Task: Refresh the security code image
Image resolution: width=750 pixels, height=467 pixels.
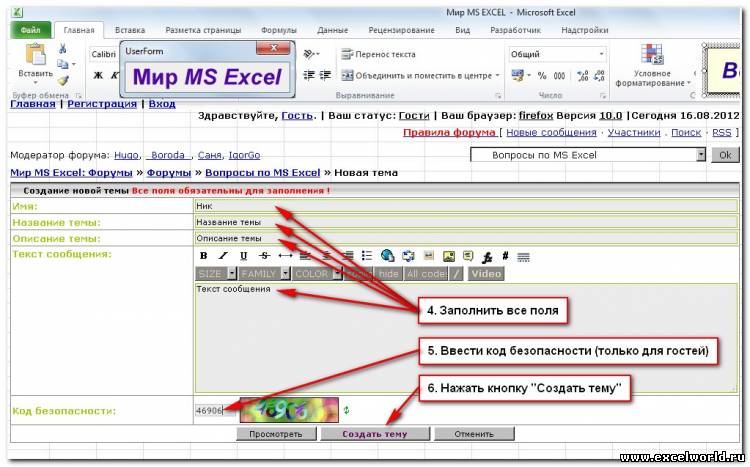Action: pos(346,410)
